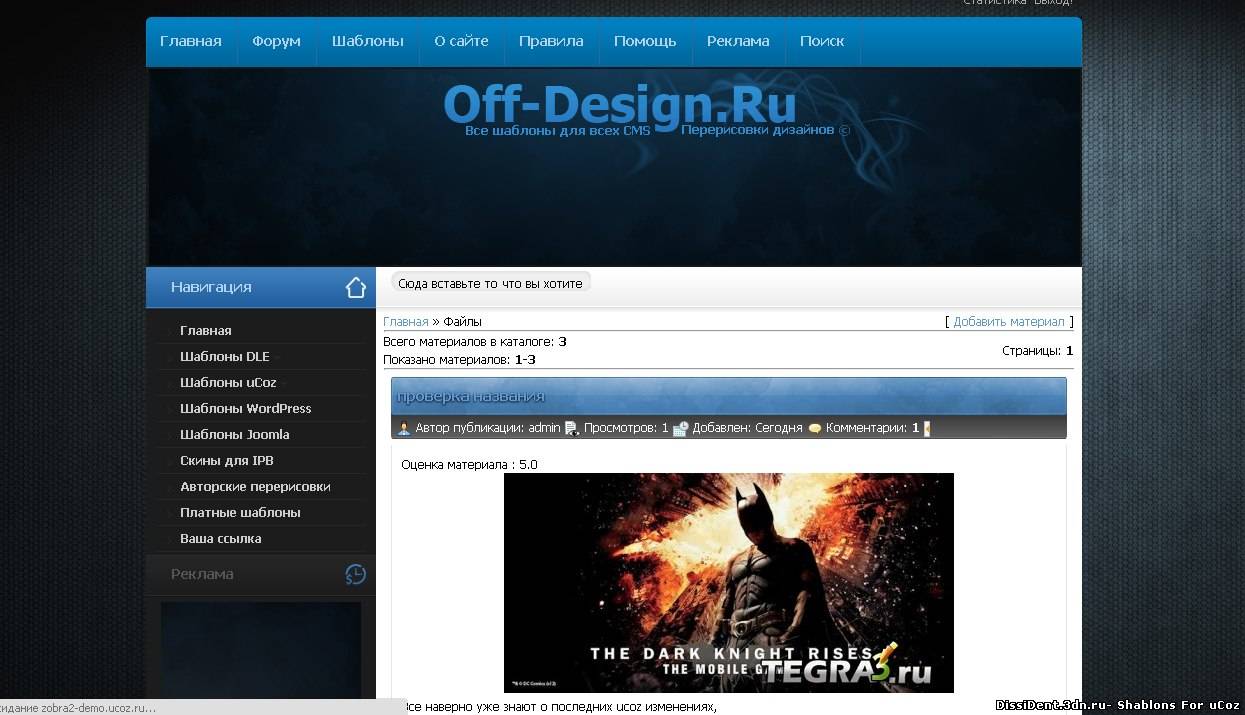Click the ad banner under Реклама
The image size is (1245, 715).
(x=261, y=650)
